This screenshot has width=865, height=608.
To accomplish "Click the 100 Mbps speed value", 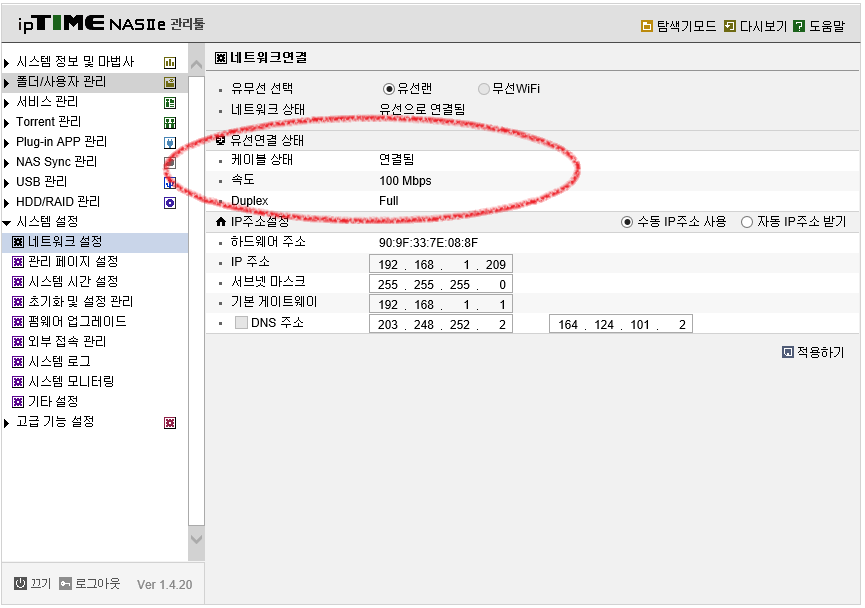I will pos(405,181).
